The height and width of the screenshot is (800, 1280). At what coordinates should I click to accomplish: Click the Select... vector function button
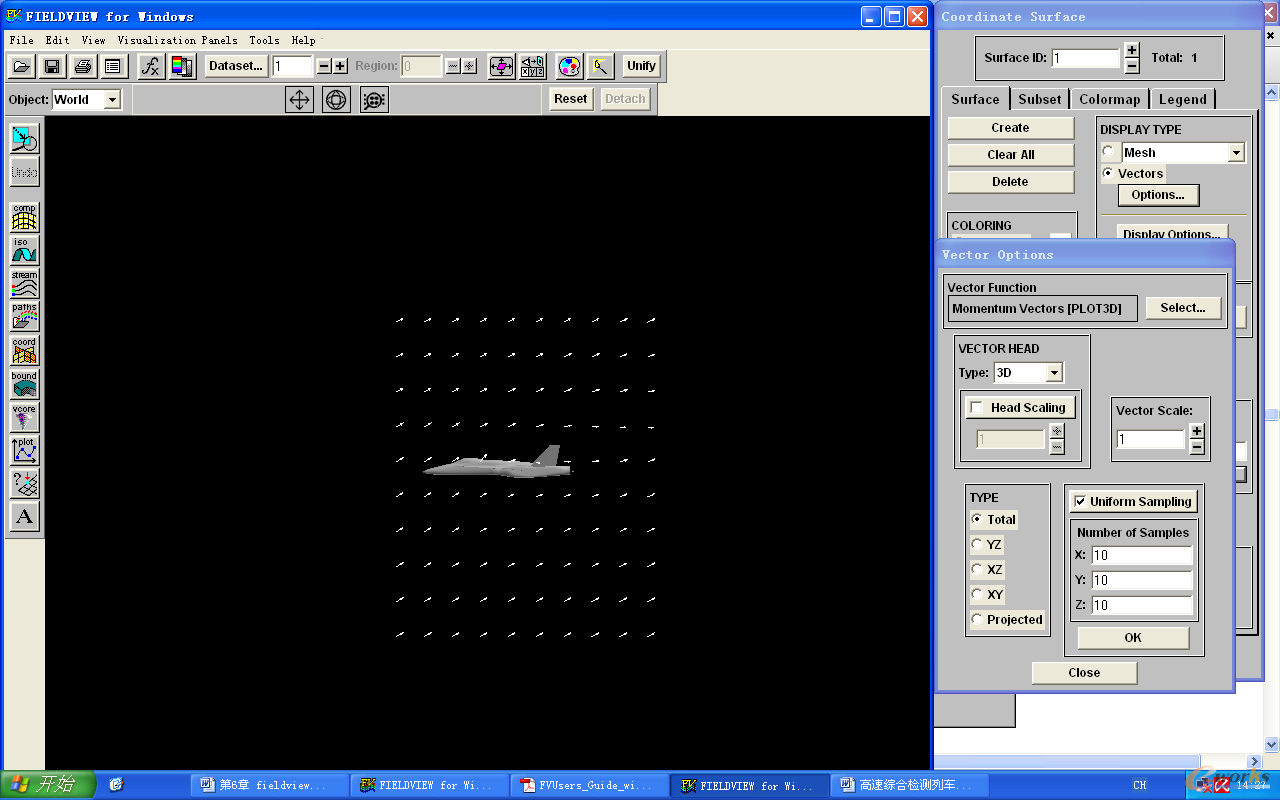pyautogui.click(x=1182, y=308)
